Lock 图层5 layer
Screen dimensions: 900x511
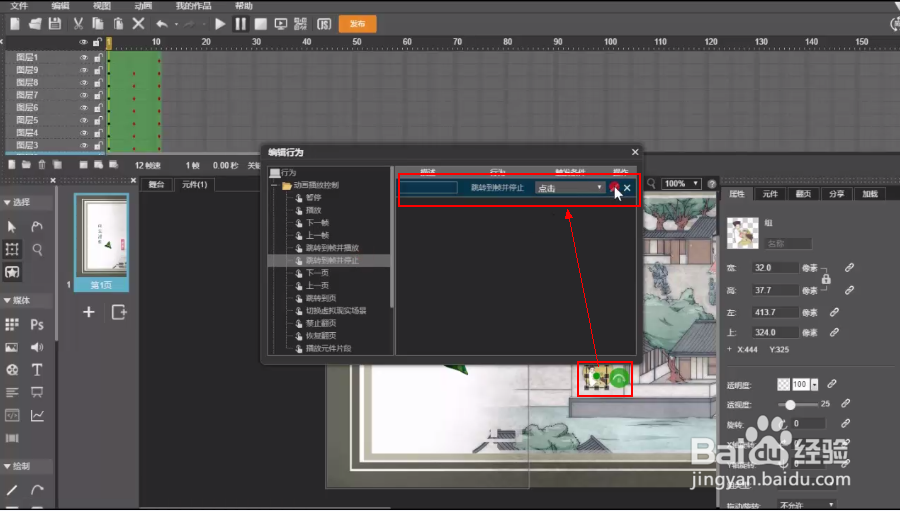[x=98, y=121]
